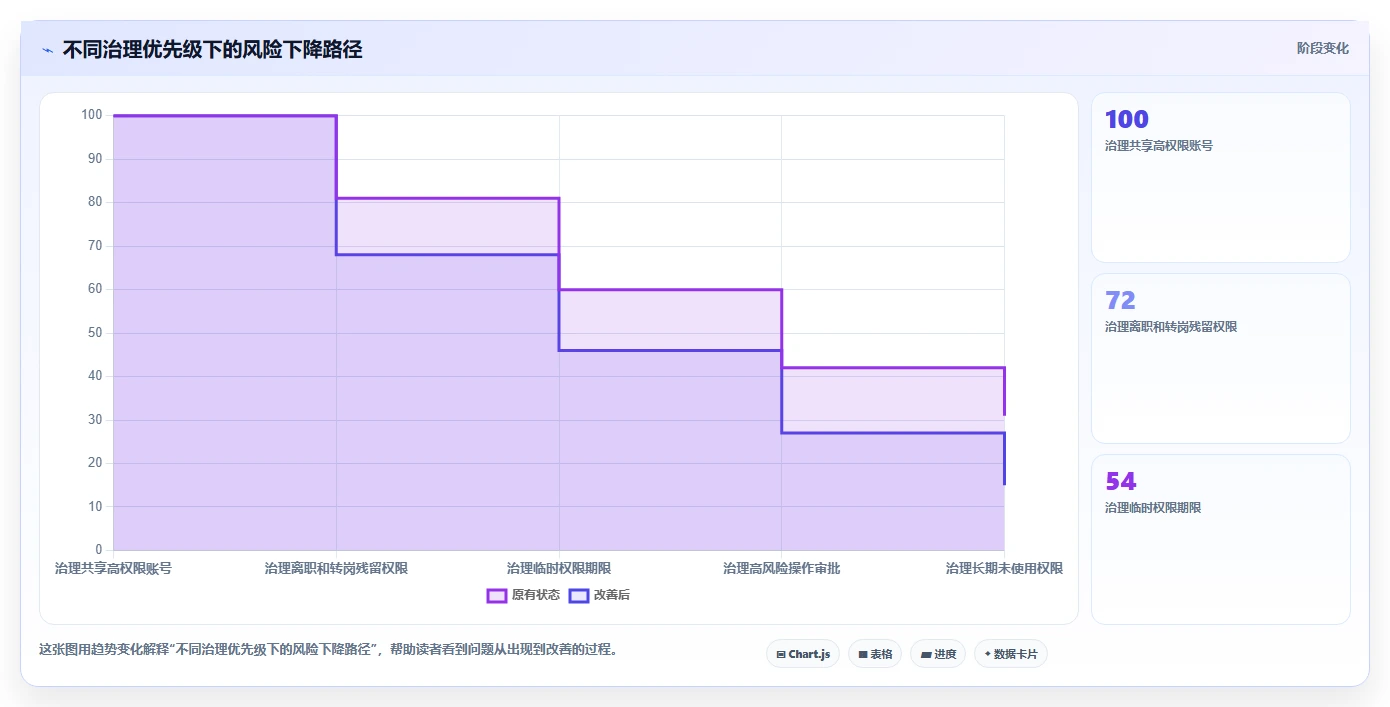The height and width of the screenshot is (707, 1390).
Task: Open the 72 治理离职和转岗残留权限 data card
Action: (x=1220, y=358)
